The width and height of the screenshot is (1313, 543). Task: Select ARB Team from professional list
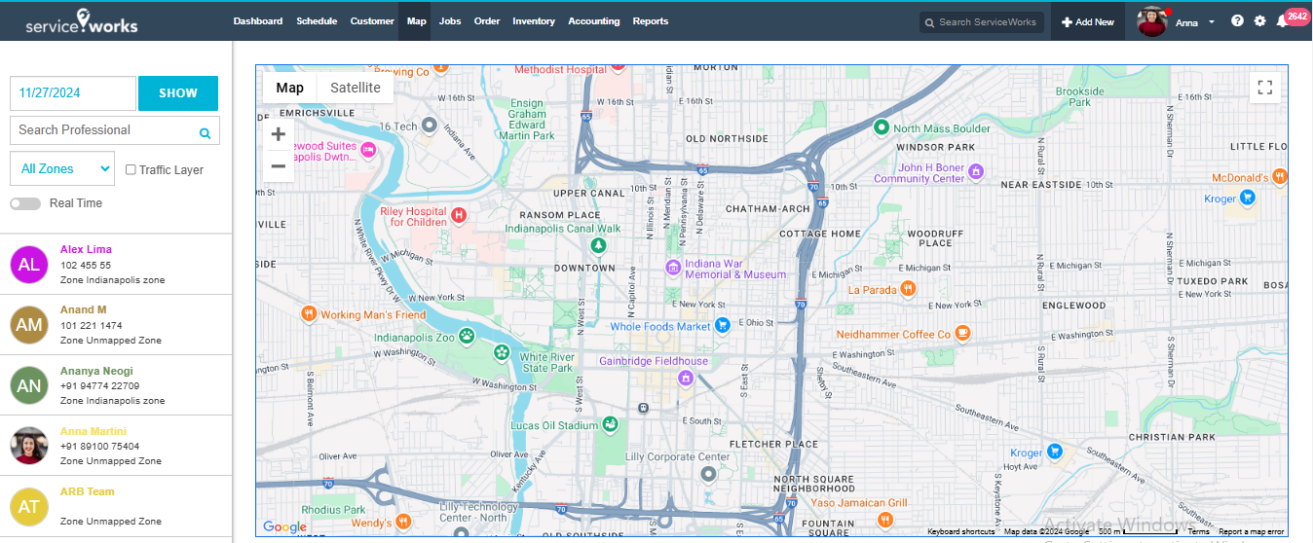[x=116, y=507]
